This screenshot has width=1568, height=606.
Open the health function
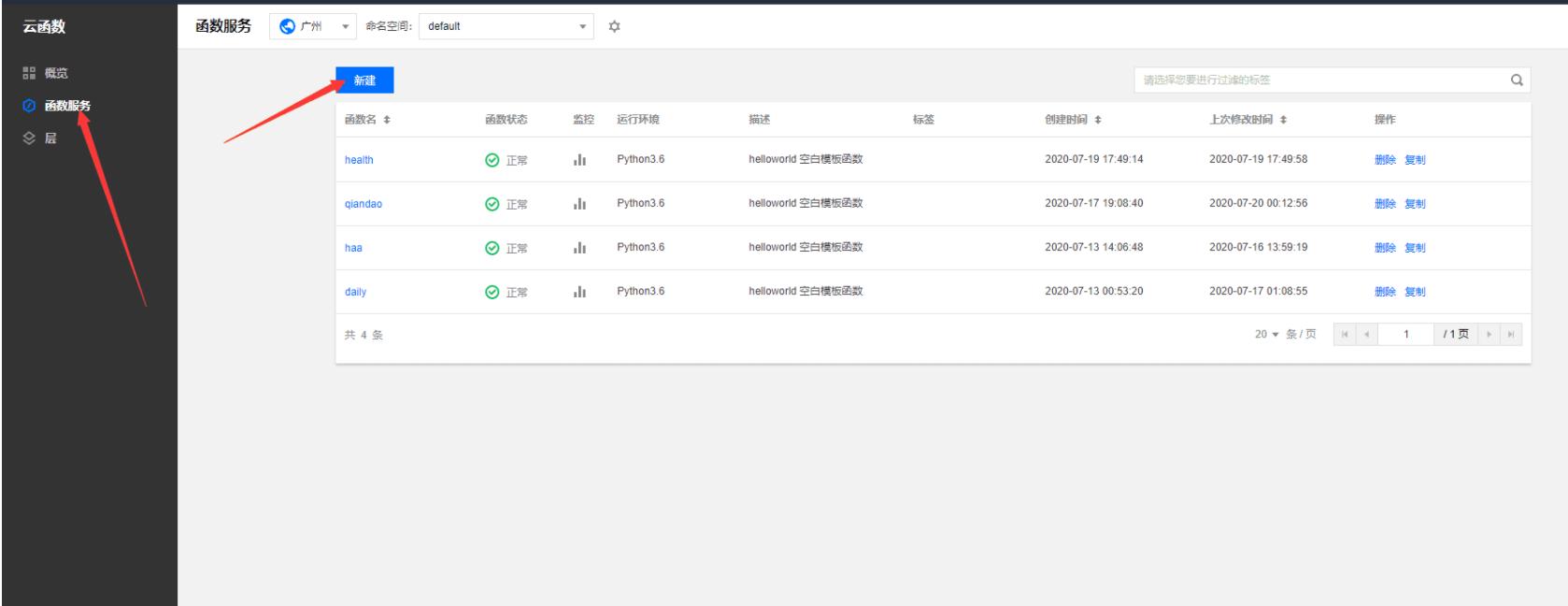pyautogui.click(x=359, y=160)
